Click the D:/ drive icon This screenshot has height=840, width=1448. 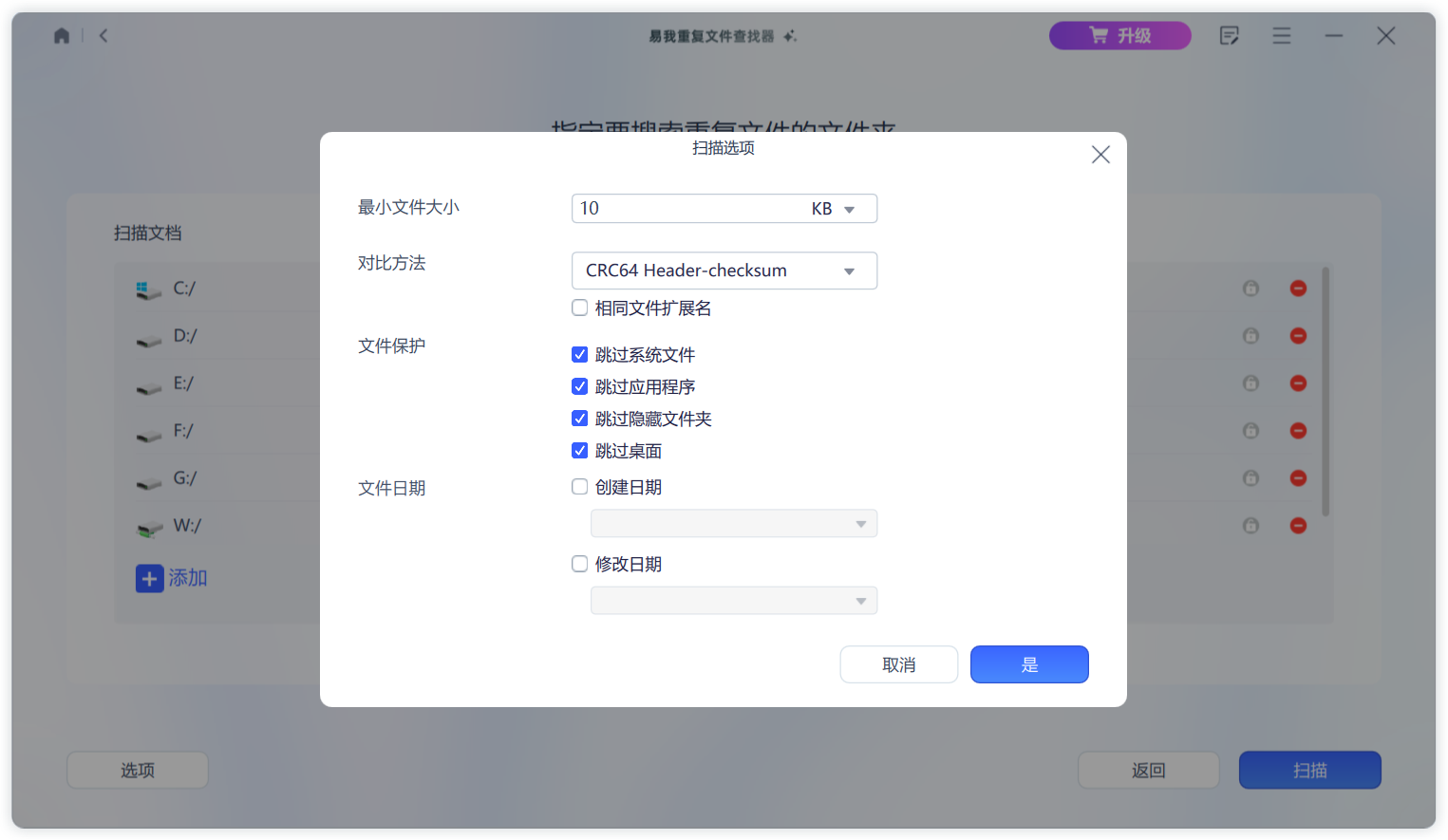[148, 340]
